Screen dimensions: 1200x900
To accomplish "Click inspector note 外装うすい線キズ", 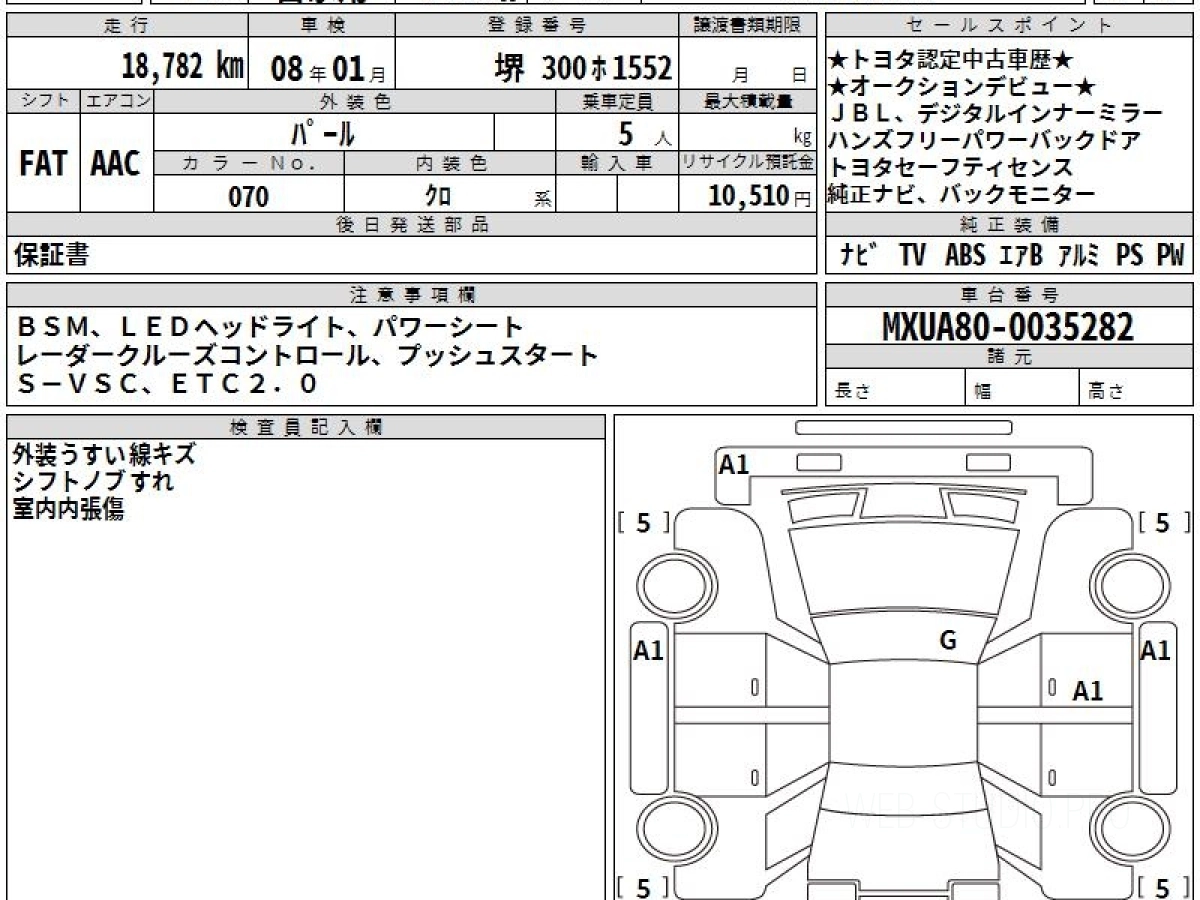I will click(104, 455).
